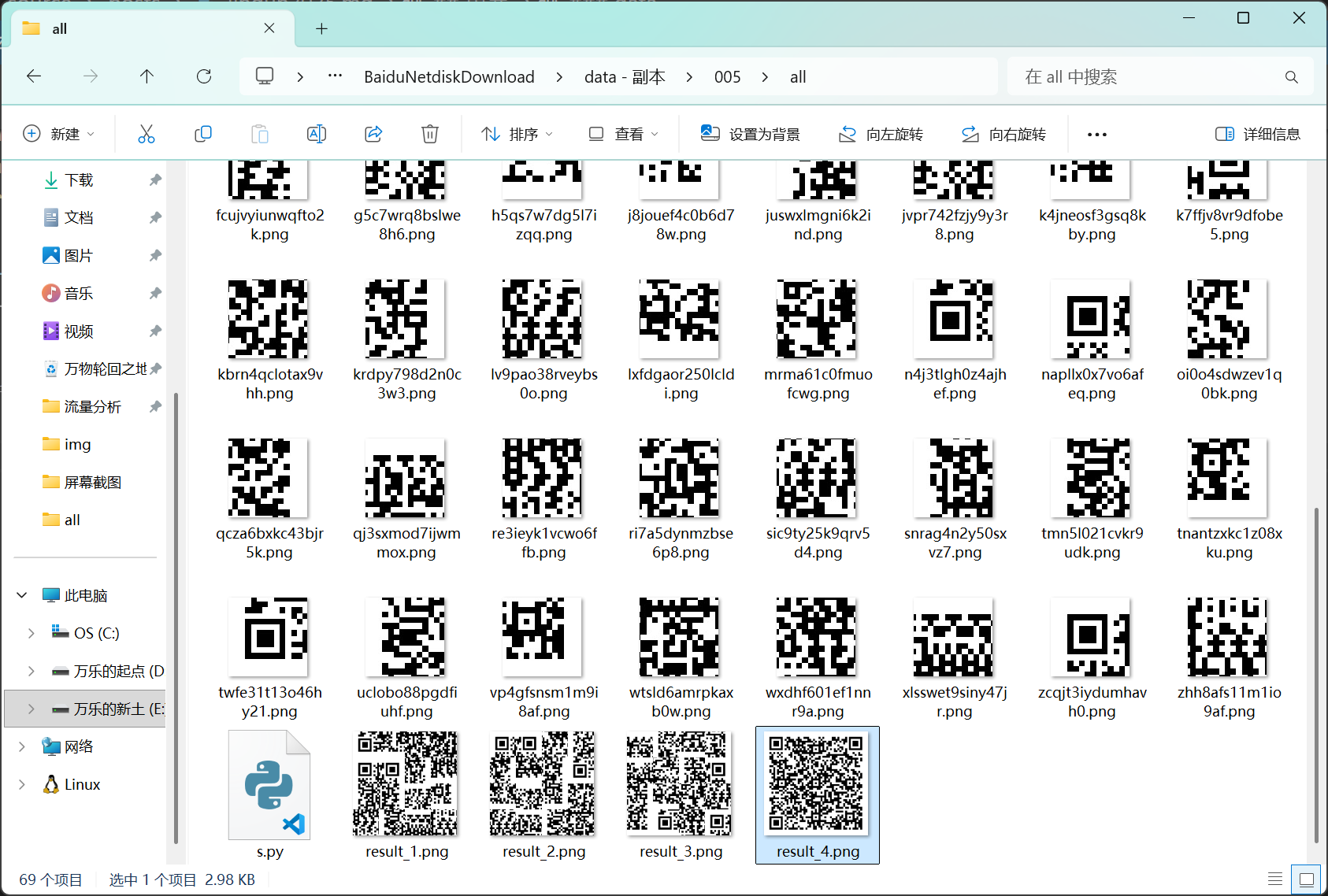Screen dimensions: 1328x896
Task: Open the 排序 sort dropdown
Action: coord(517,134)
